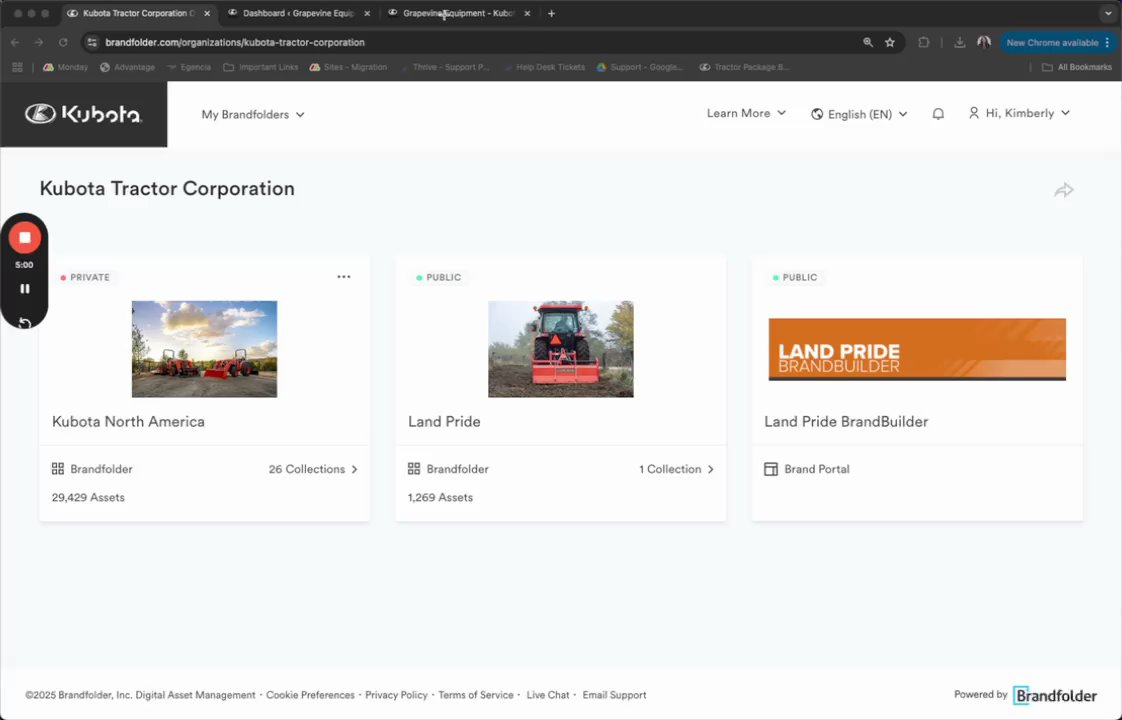Open the Chrome downloads icon
Viewport: 1122px width, 720px height.
(960, 42)
